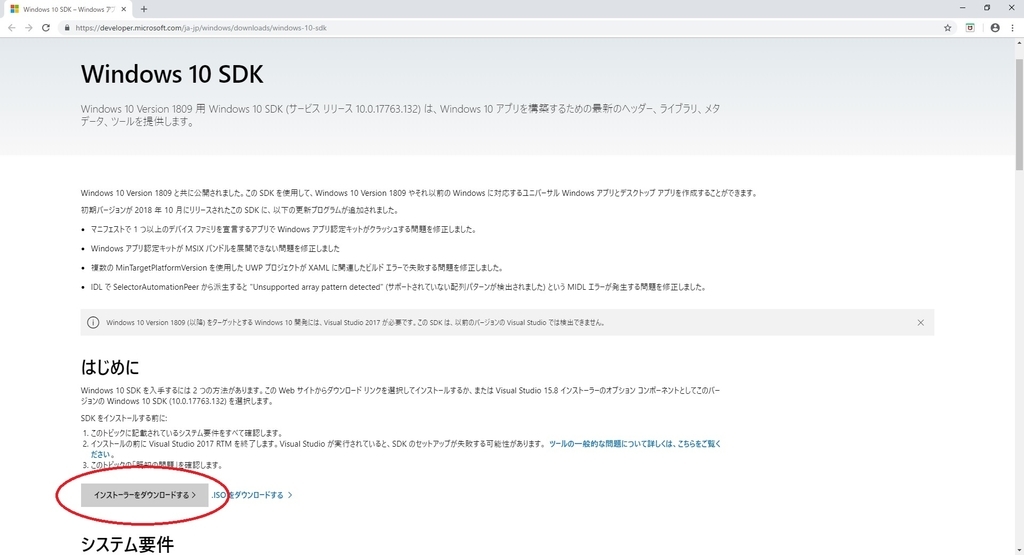1024x555 pixels.
Task: Reload the page with the refresh icon
Action: coord(46,28)
